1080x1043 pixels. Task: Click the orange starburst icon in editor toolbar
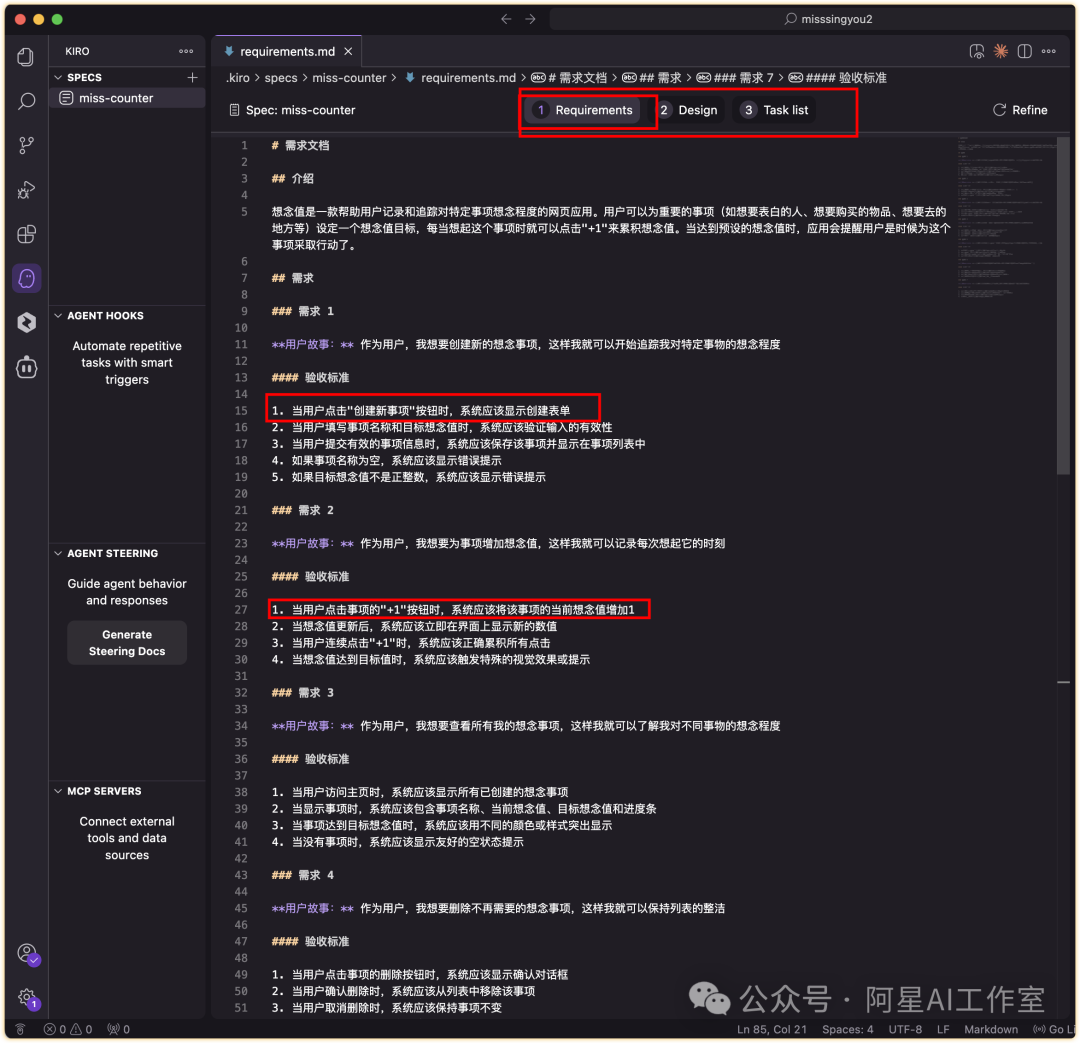coord(1000,51)
